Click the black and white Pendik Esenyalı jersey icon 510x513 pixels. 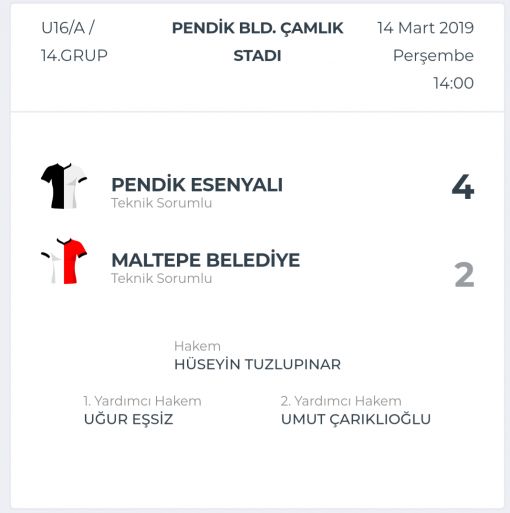click(64, 186)
